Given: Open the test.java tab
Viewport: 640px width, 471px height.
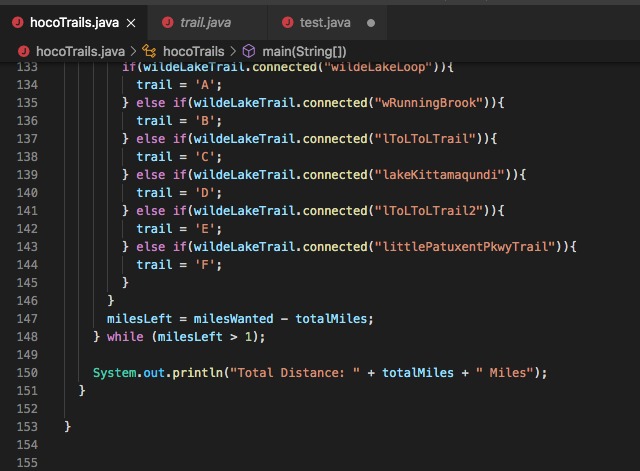Looking at the screenshot, I should point(325,22).
